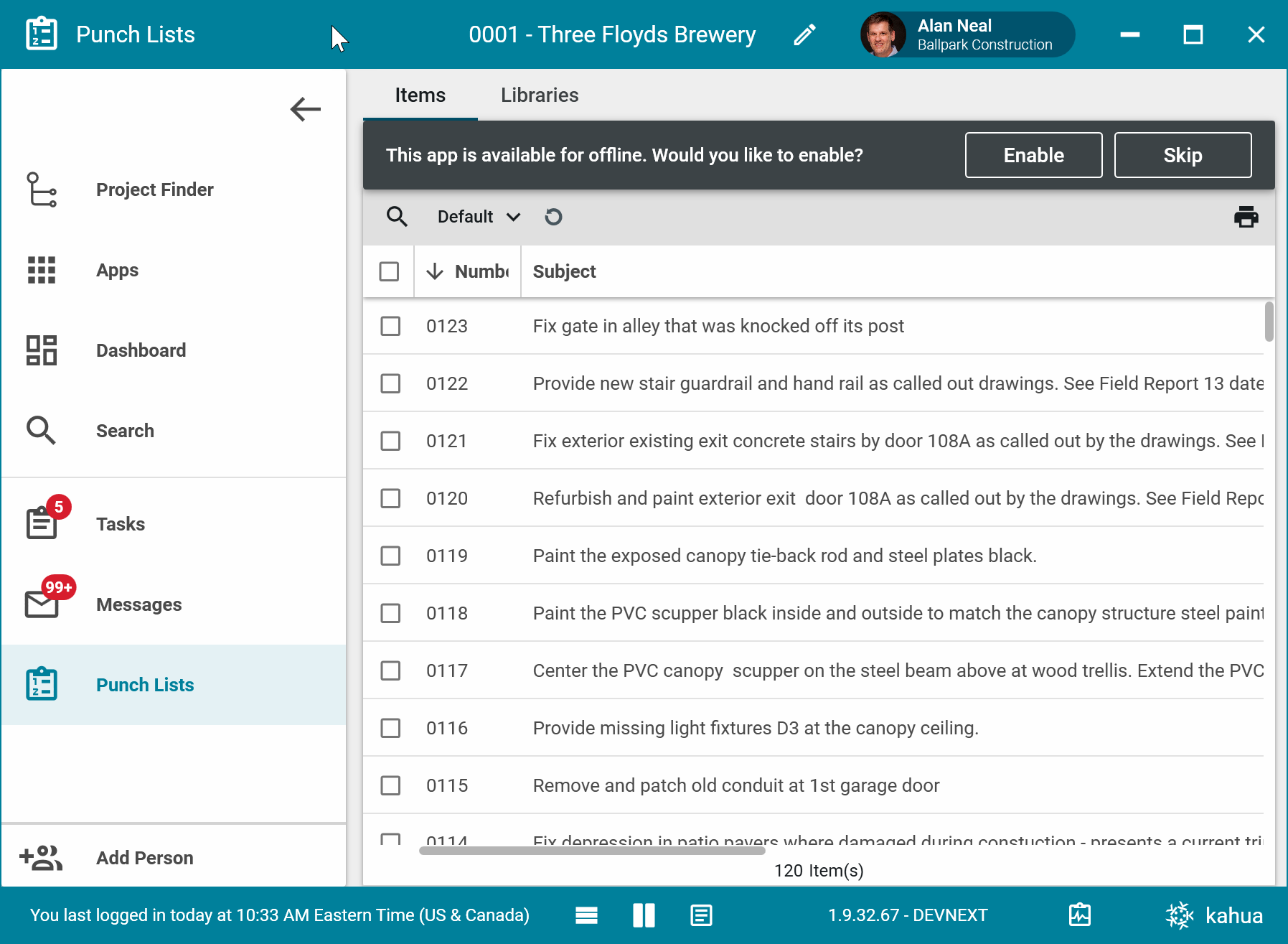
Task: Check the box for item 0119
Action: pos(390,556)
